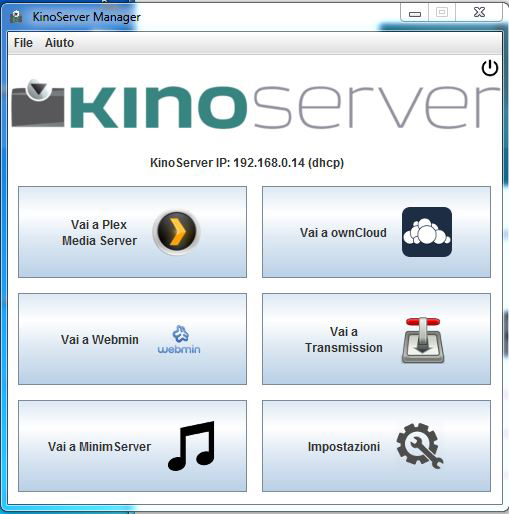Click the black music note icon
Viewport: 509px width, 514px height.
point(192,446)
